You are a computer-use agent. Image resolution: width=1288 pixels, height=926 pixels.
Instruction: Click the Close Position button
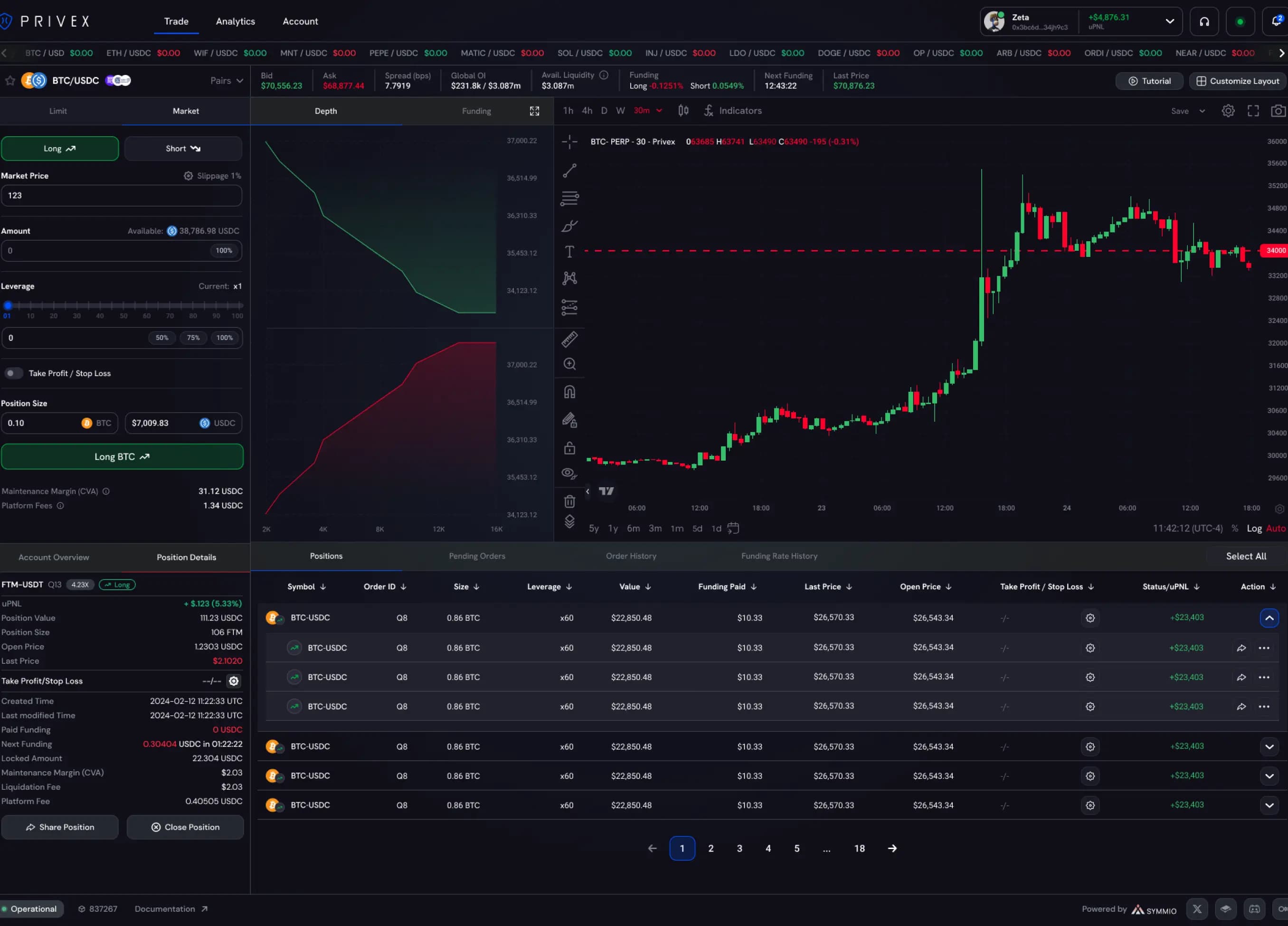click(185, 827)
